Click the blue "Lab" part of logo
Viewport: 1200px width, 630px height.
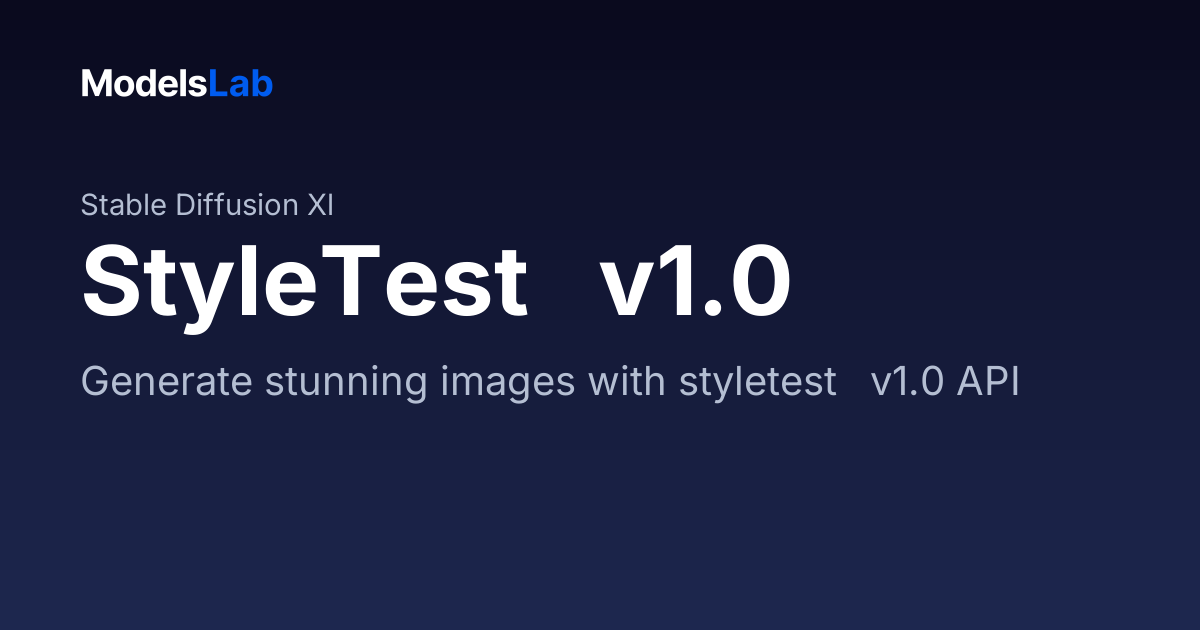[241, 84]
